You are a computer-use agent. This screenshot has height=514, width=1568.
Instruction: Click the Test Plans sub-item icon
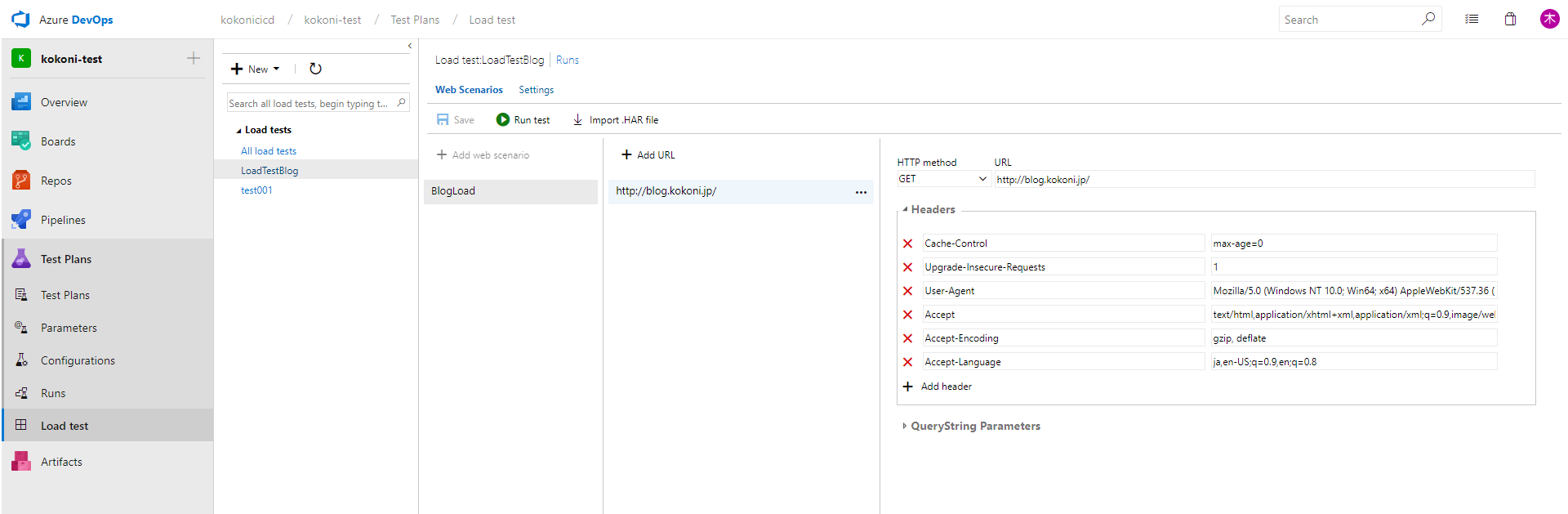pyautogui.click(x=21, y=295)
